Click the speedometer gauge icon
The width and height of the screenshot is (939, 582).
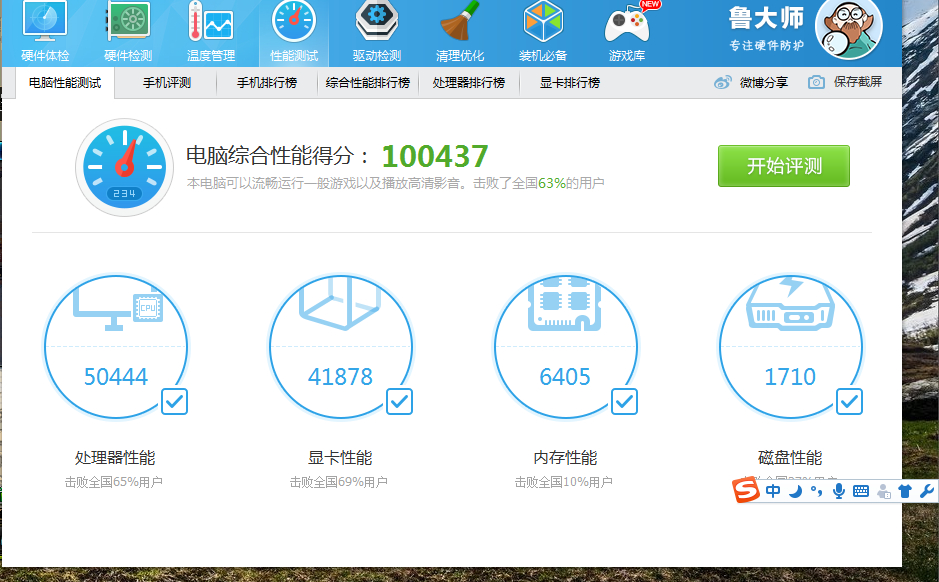tap(125, 167)
